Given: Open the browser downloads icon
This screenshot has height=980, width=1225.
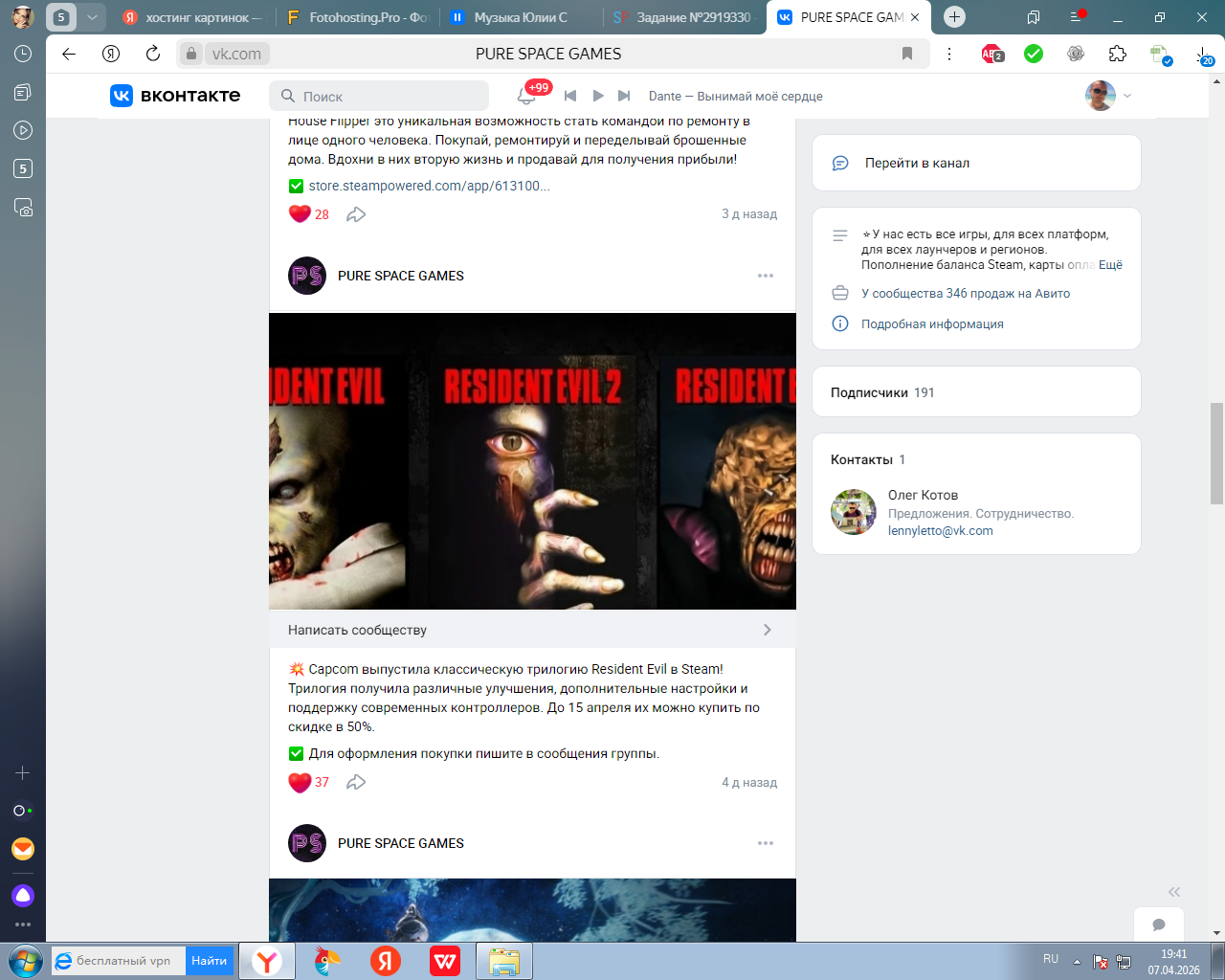Looking at the screenshot, I should tap(1203, 55).
